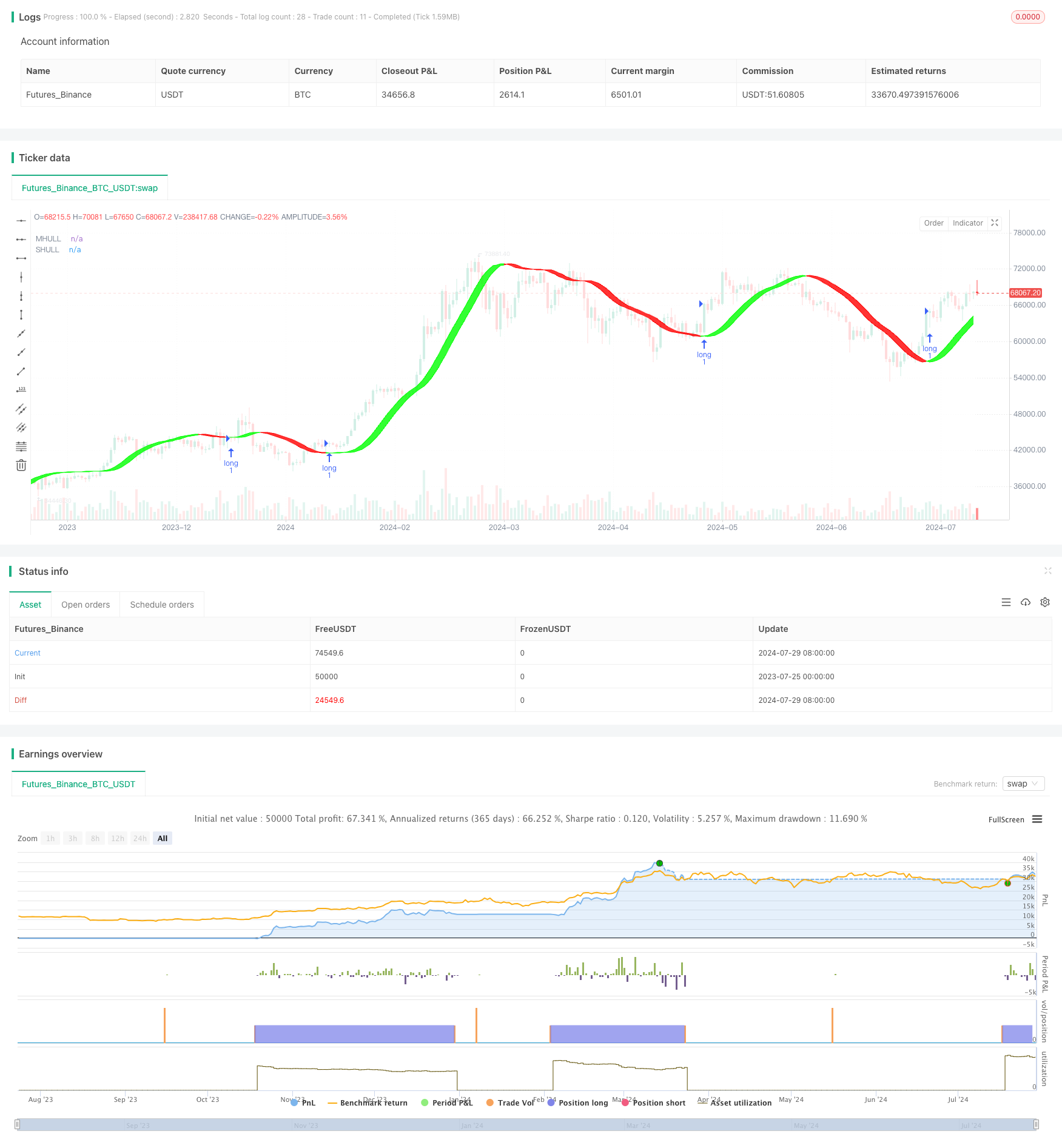
Task: Select the parallel channel lines tool
Action: pyautogui.click(x=21, y=409)
